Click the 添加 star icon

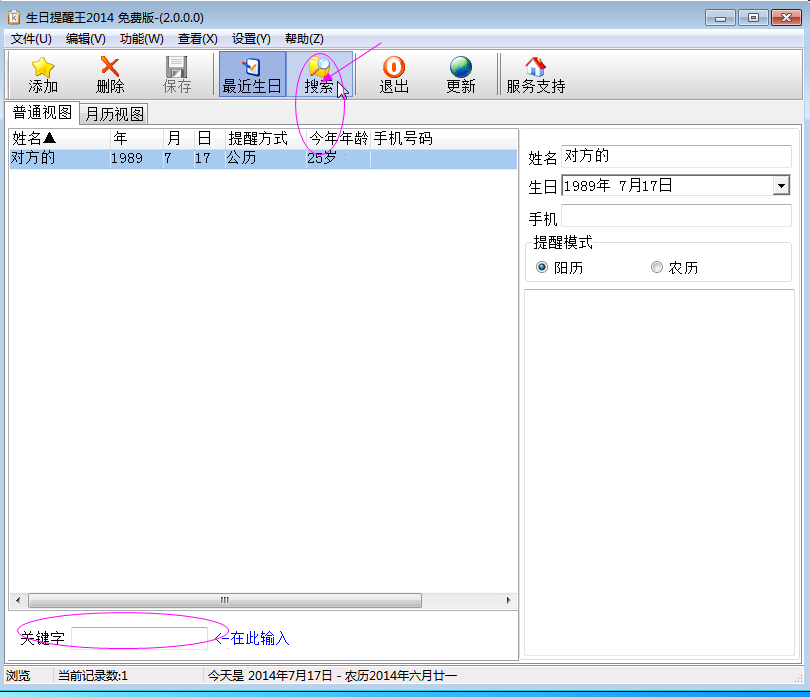click(x=42, y=67)
